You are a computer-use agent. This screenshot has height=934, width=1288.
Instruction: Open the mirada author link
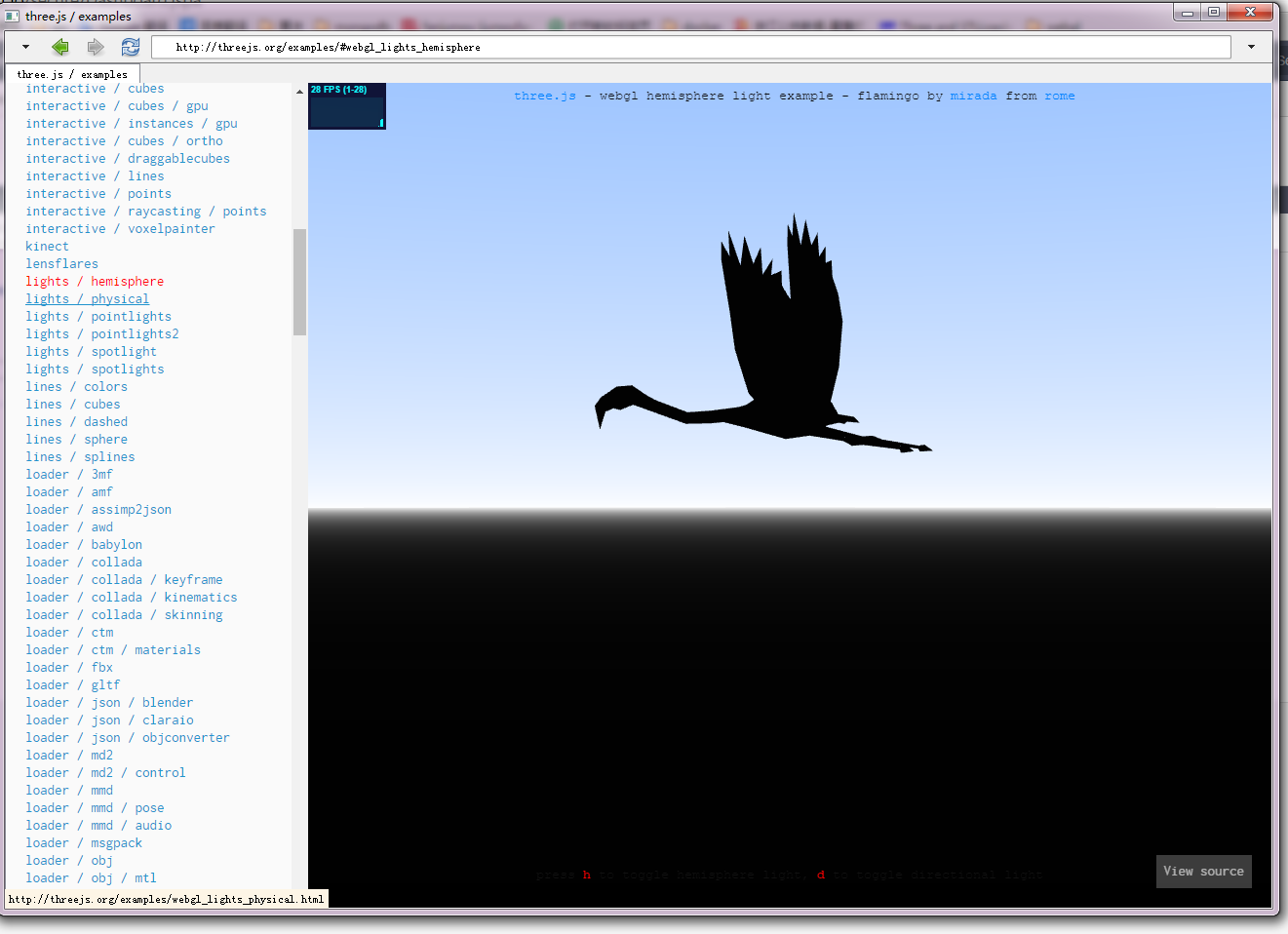point(973,96)
